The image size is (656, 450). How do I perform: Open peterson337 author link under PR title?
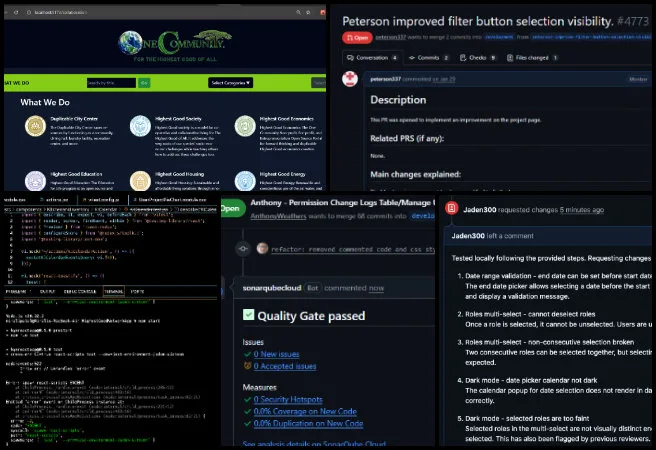point(390,37)
